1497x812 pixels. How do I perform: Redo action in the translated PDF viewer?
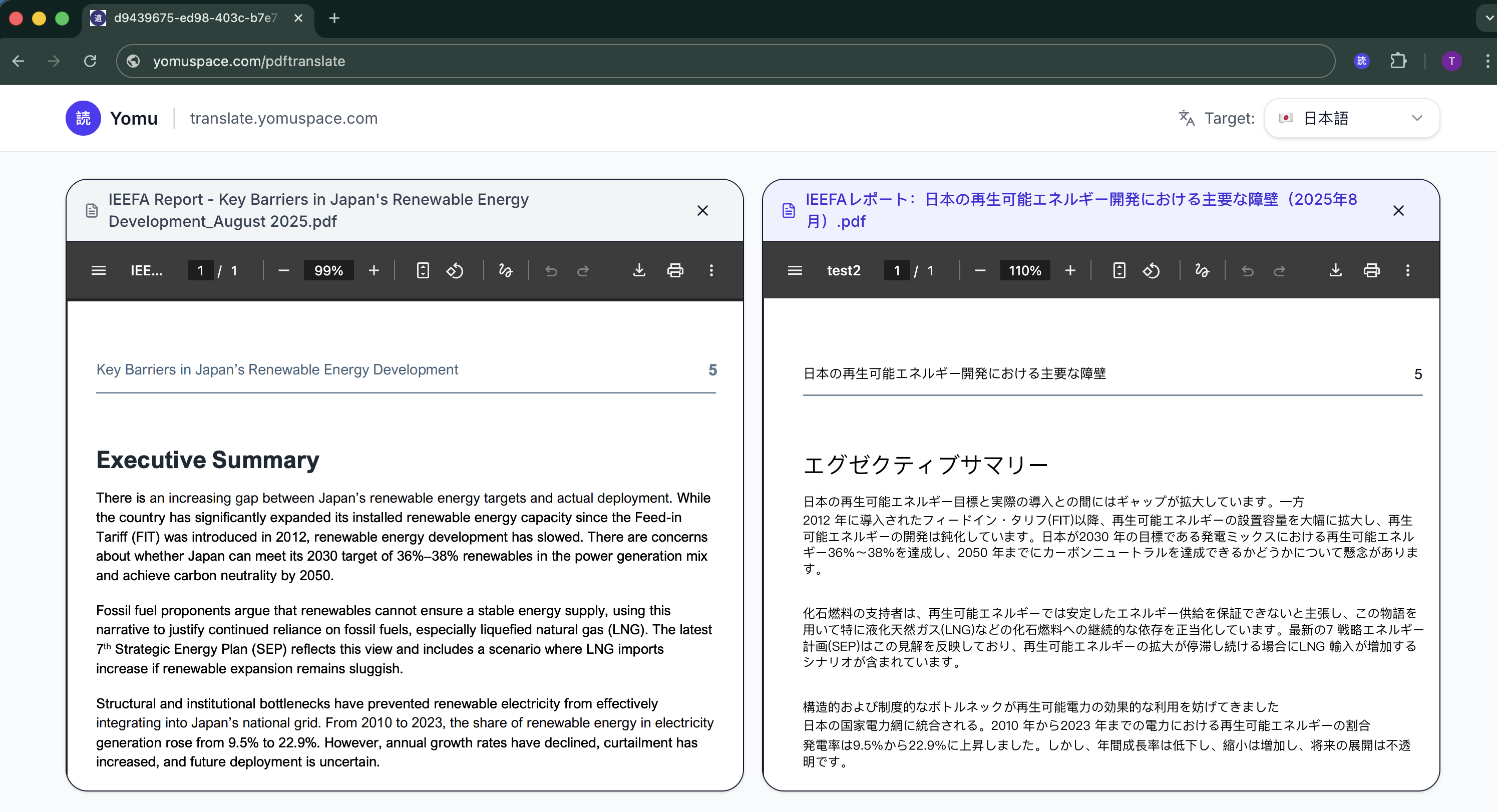coord(1280,270)
